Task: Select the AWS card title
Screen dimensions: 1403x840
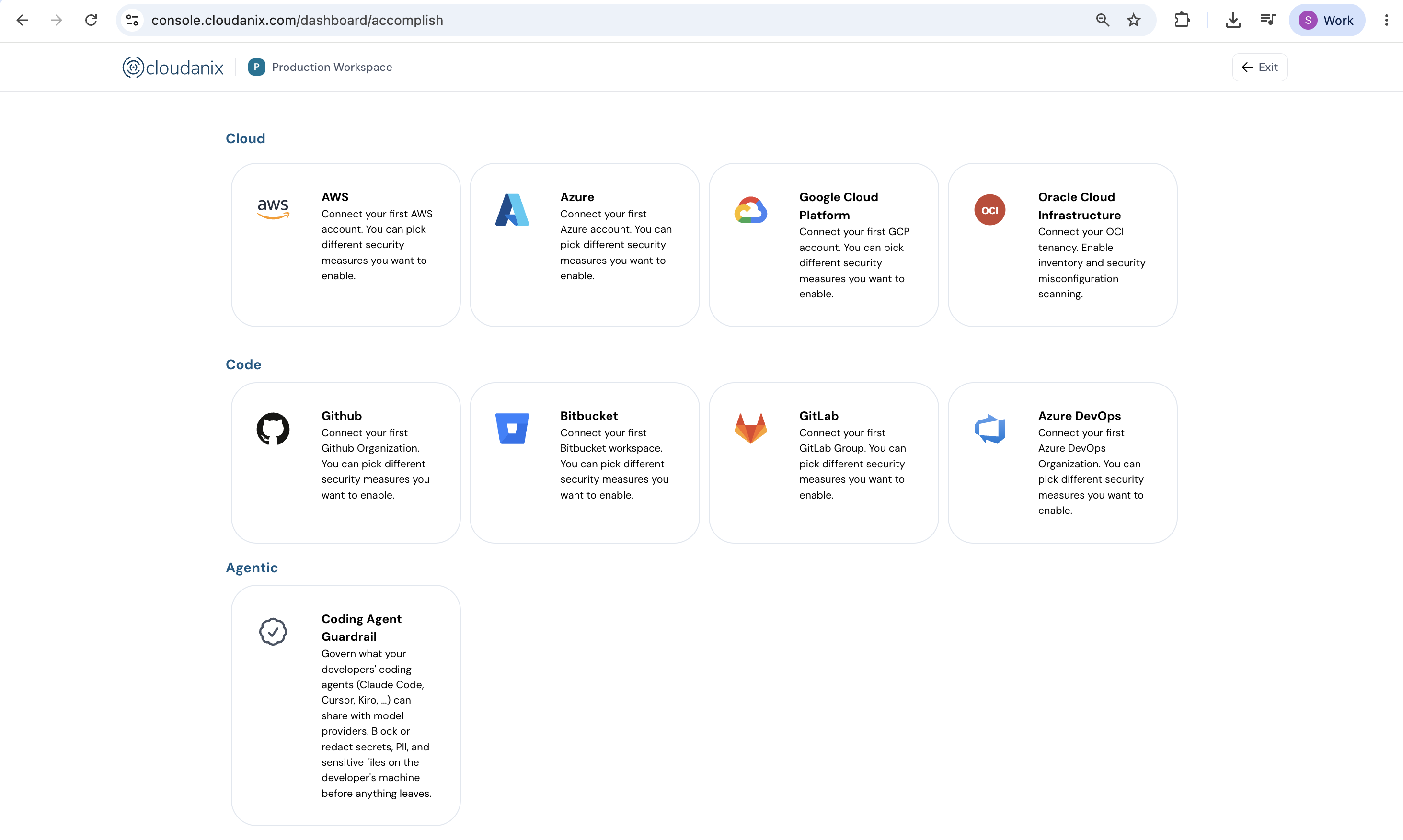Action: coord(335,197)
